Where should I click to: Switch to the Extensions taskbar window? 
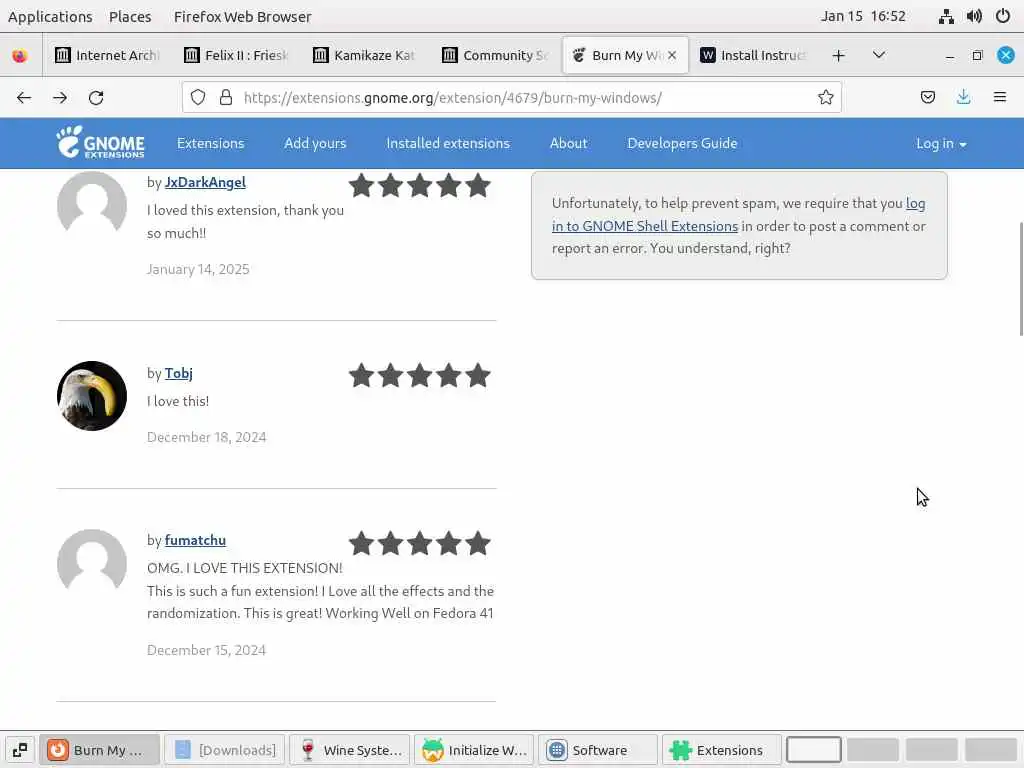[722, 750]
